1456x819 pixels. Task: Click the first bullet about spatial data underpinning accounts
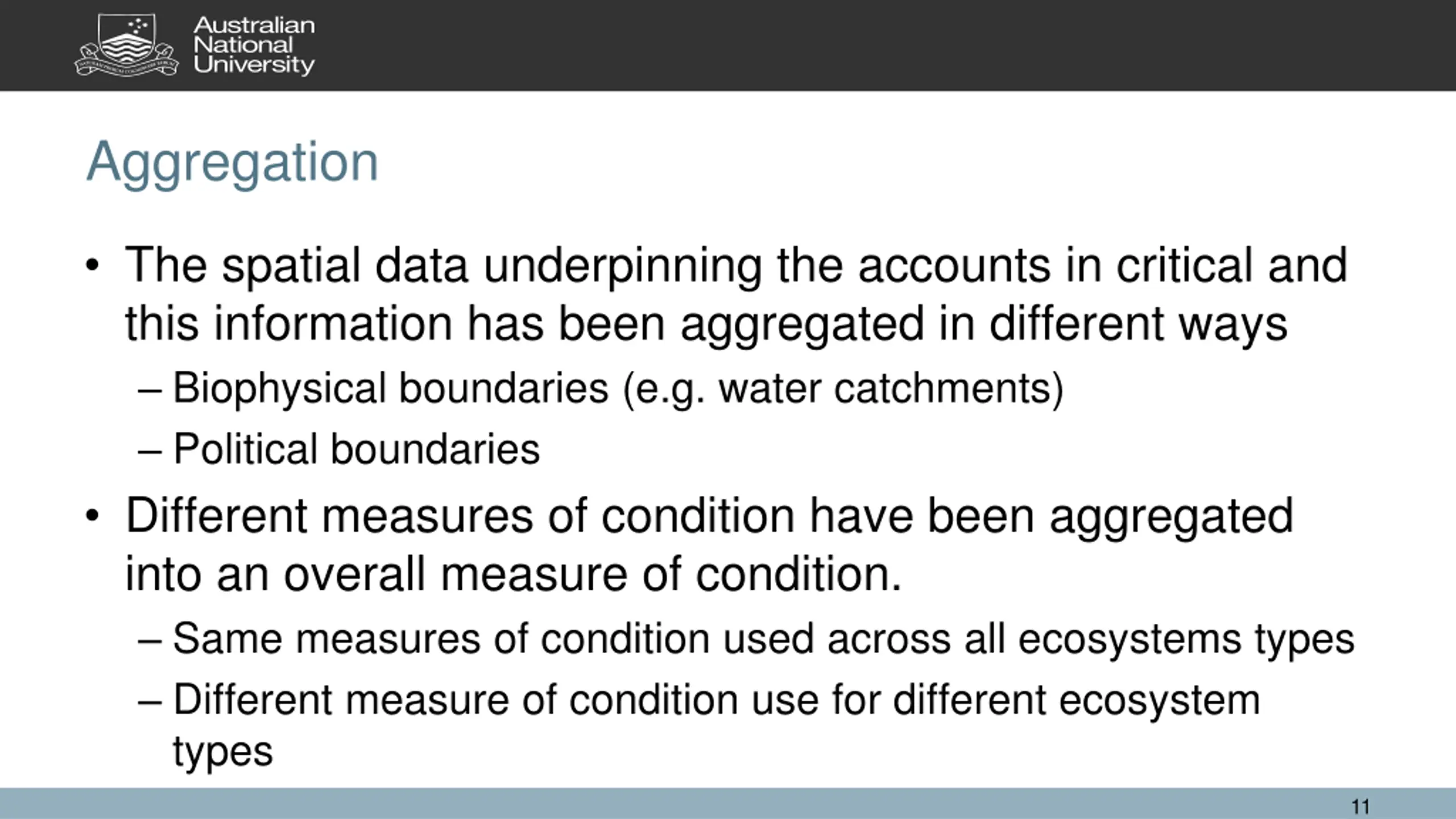click(x=736, y=294)
